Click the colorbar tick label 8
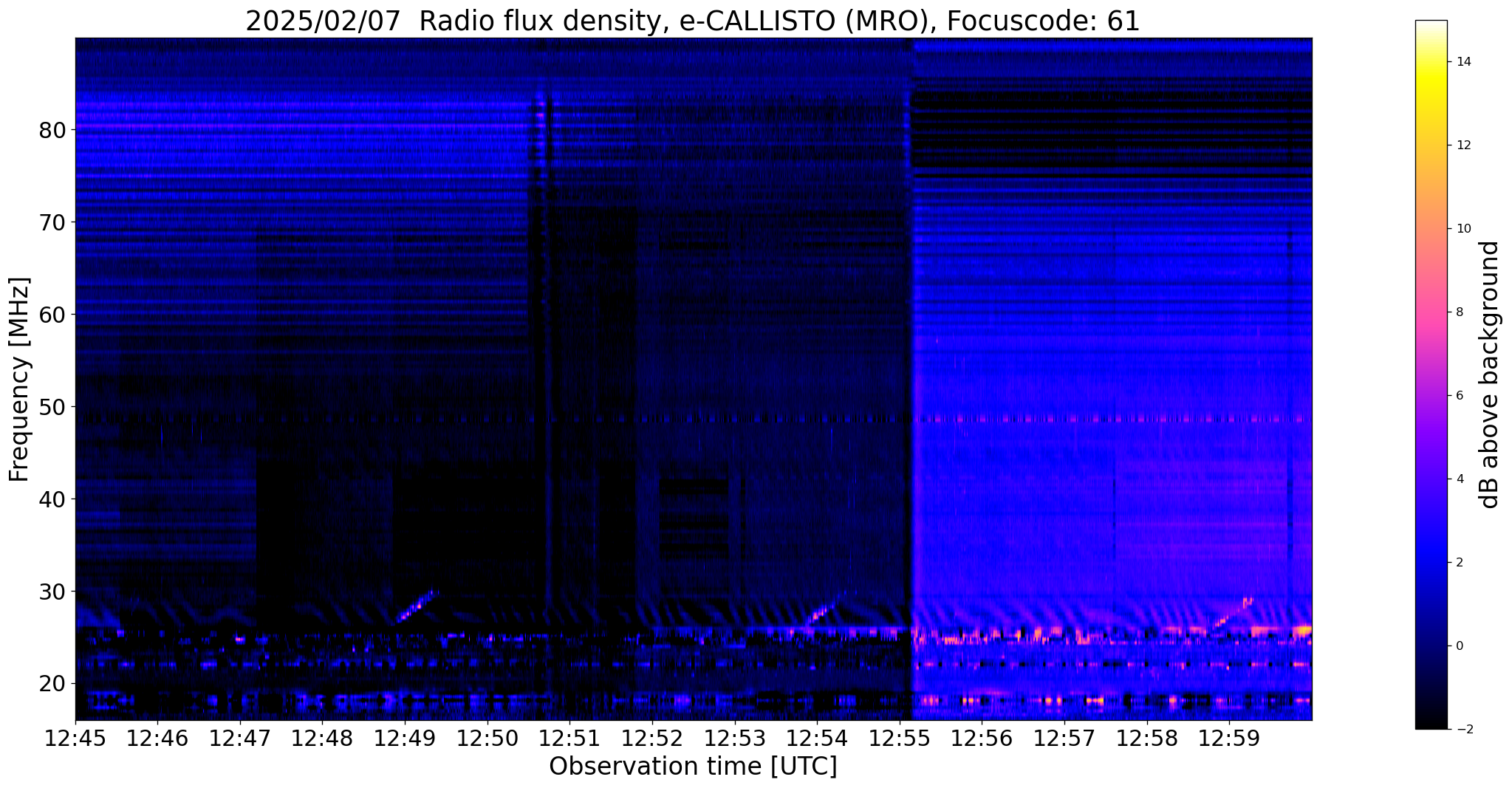This screenshot has height=788, width=1512. [1460, 312]
